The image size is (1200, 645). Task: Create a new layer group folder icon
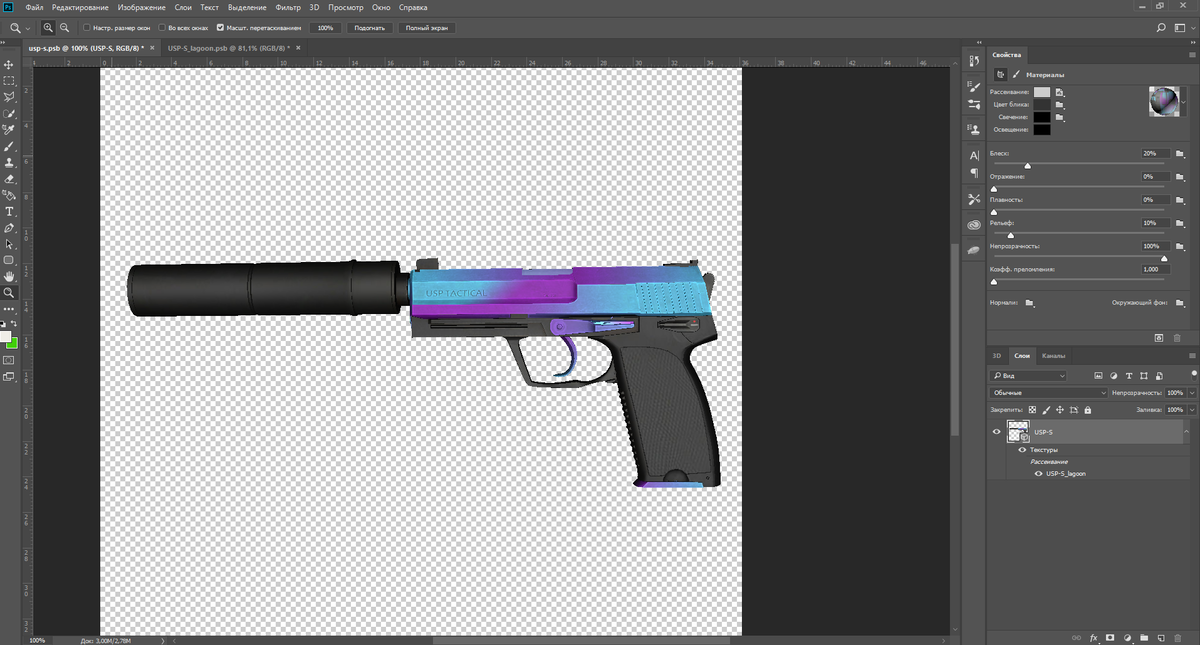[1144, 636]
